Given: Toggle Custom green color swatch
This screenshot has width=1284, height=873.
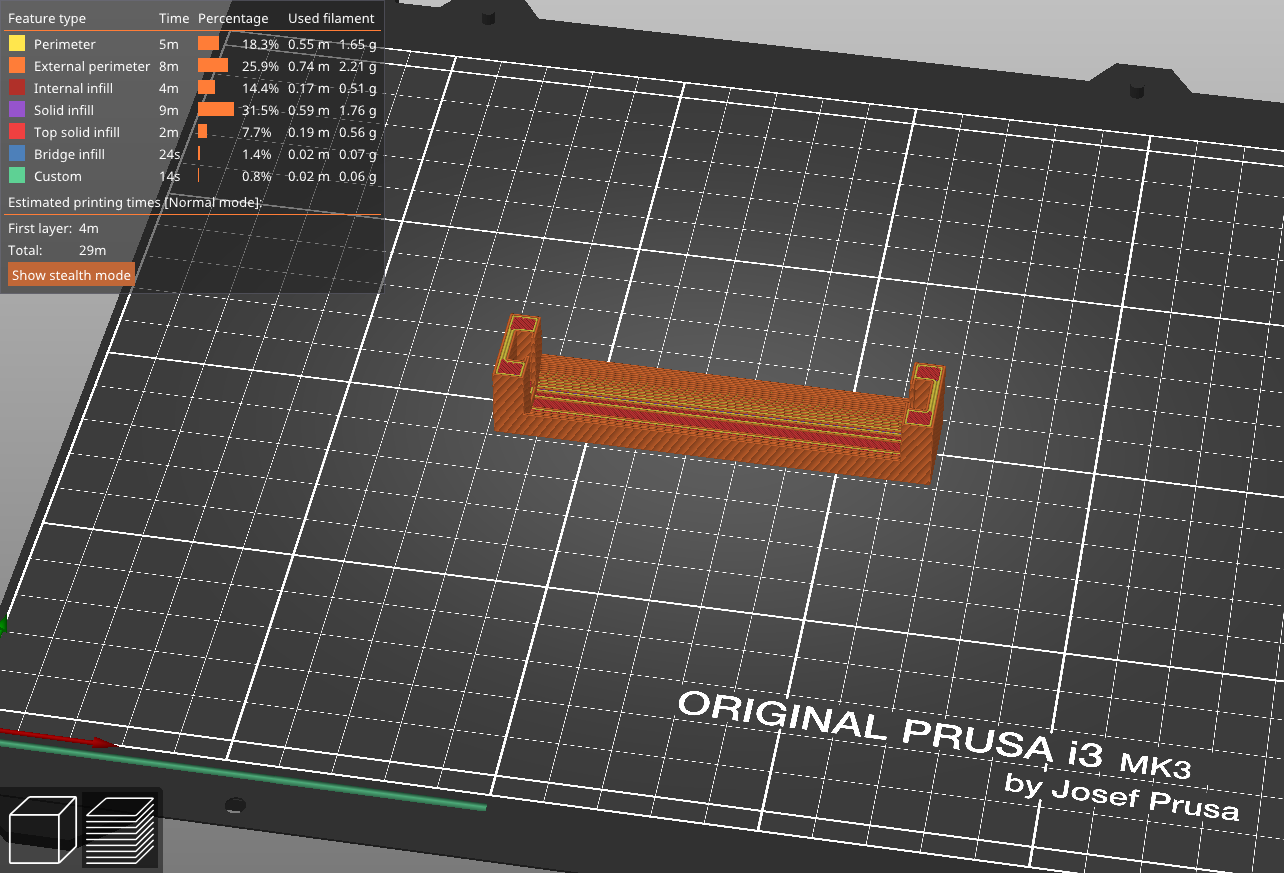Looking at the screenshot, I should click(17, 176).
